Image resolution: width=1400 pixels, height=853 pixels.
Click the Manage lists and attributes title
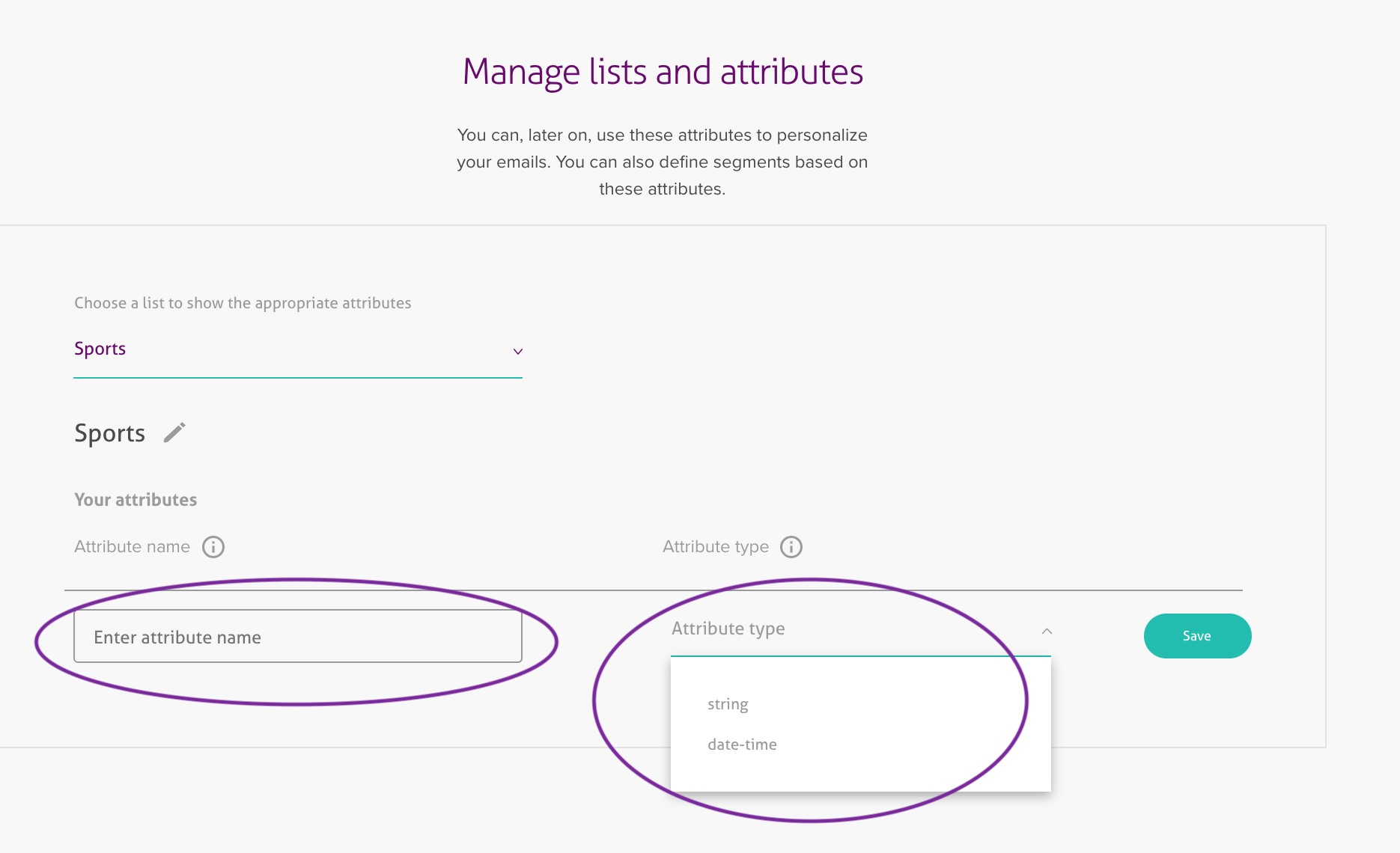click(663, 72)
